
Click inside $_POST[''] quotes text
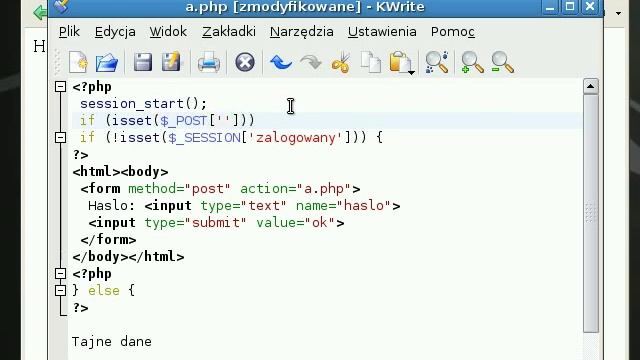(224, 119)
